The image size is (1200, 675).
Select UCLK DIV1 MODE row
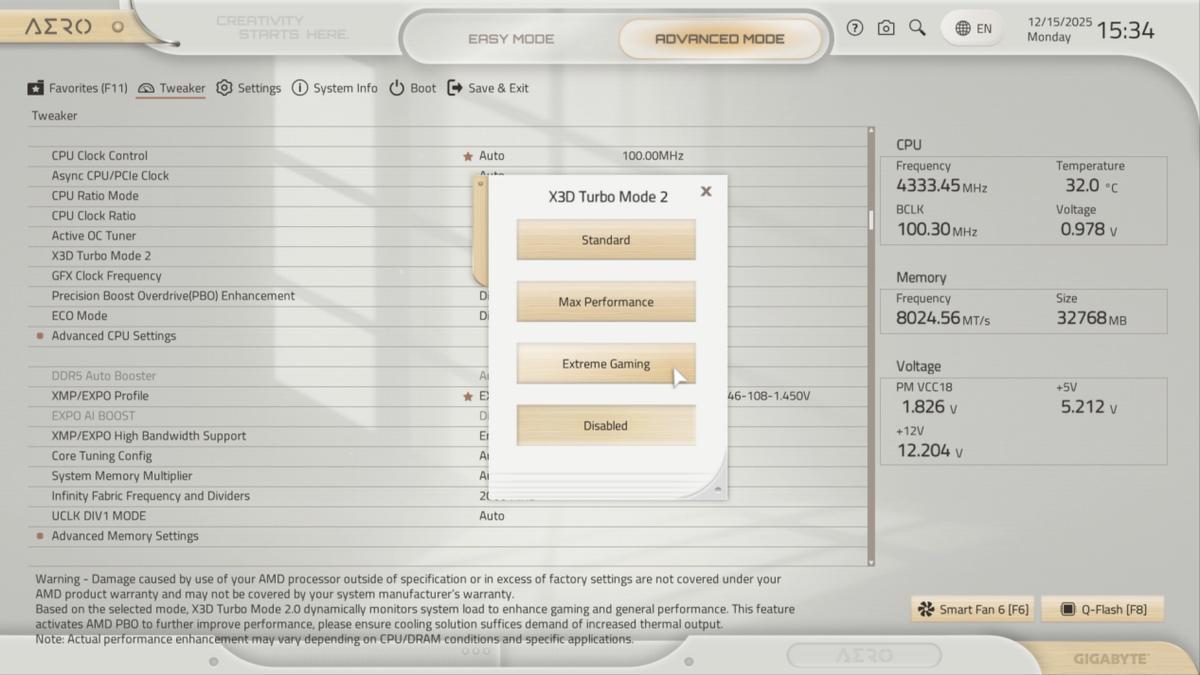tap(448, 516)
